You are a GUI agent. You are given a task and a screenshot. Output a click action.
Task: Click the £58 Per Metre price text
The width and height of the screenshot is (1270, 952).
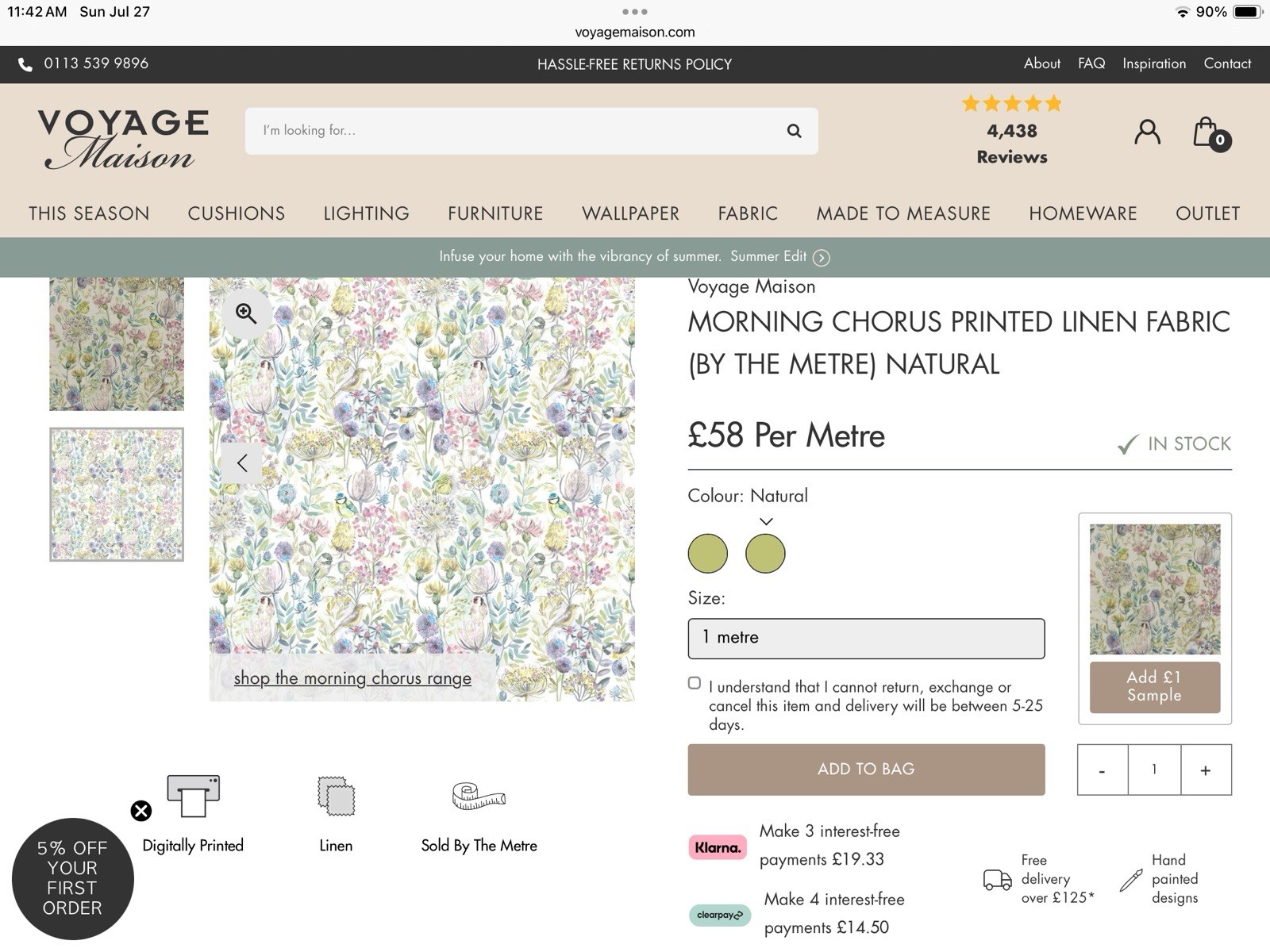(x=786, y=436)
